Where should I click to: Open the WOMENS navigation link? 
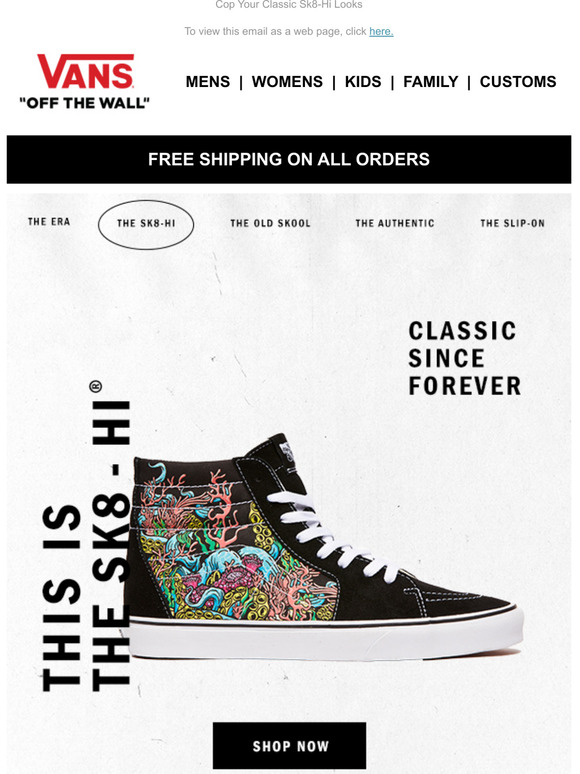287,81
